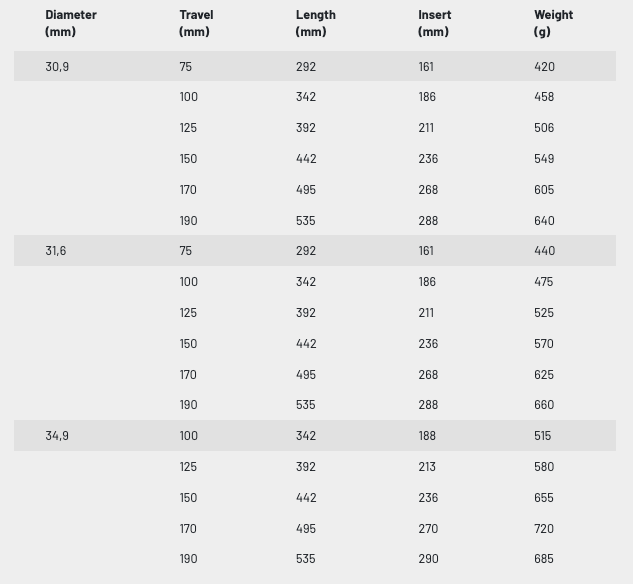Select the weight value 660
The width and height of the screenshot is (633, 584).
pos(544,405)
